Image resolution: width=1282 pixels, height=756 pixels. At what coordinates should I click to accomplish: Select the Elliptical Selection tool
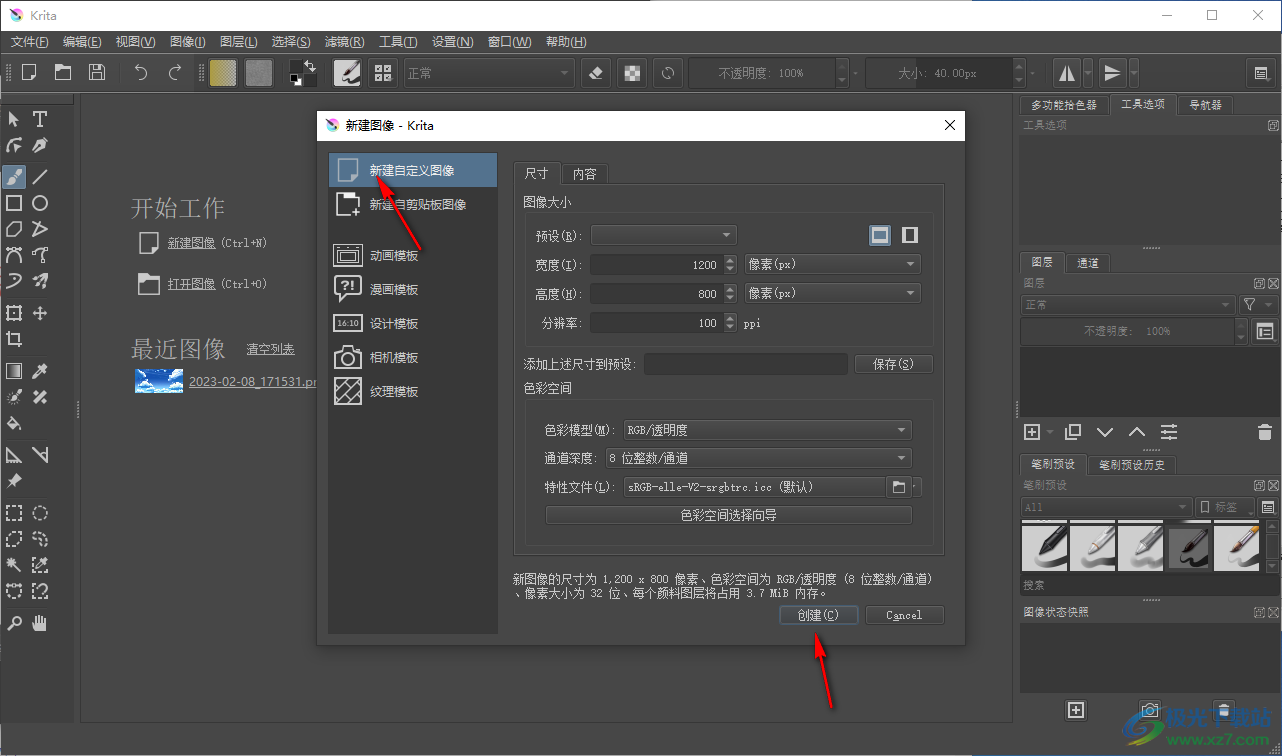40,513
